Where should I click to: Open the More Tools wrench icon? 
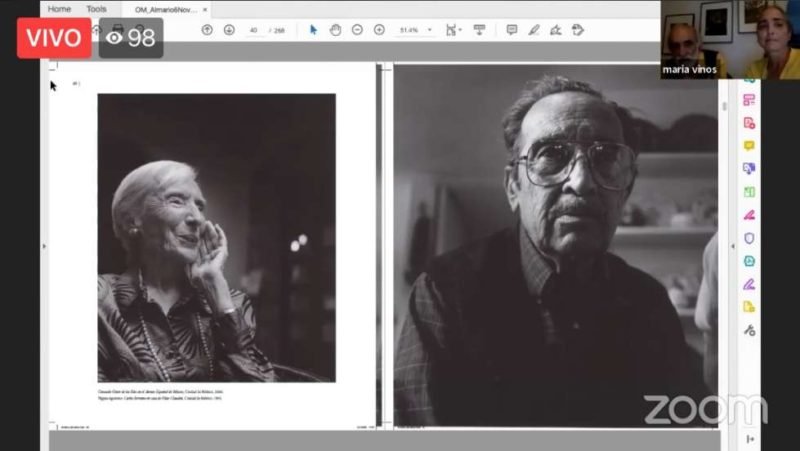click(749, 330)
